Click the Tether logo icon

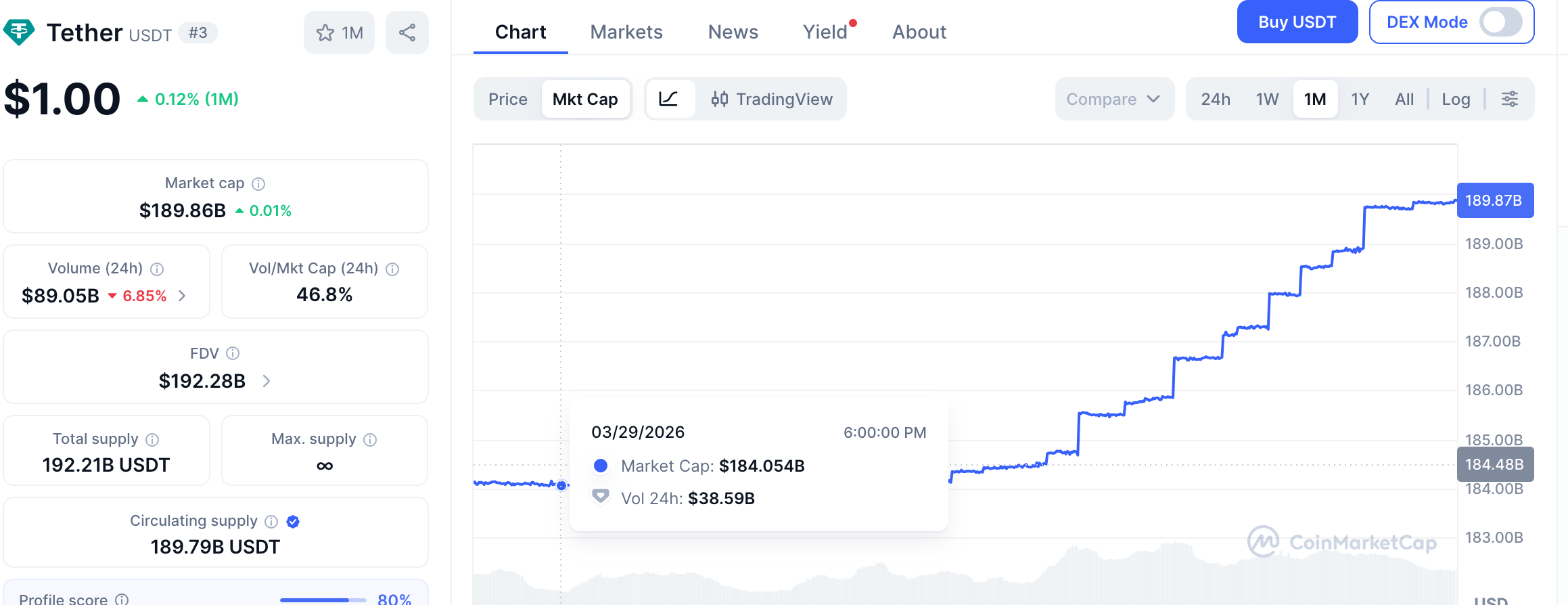19,32
